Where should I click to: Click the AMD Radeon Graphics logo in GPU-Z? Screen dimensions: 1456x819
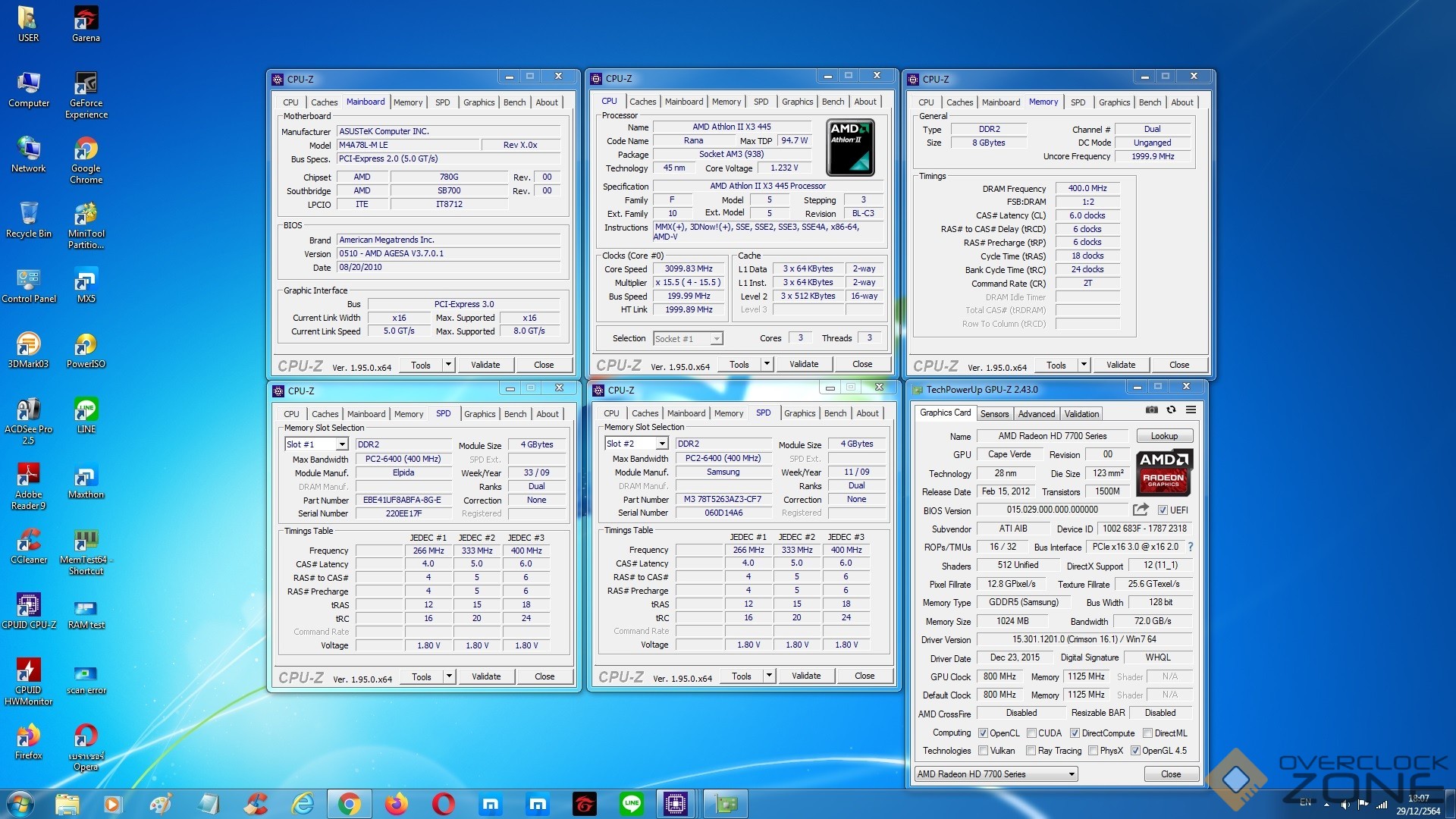click(1163, 472)
